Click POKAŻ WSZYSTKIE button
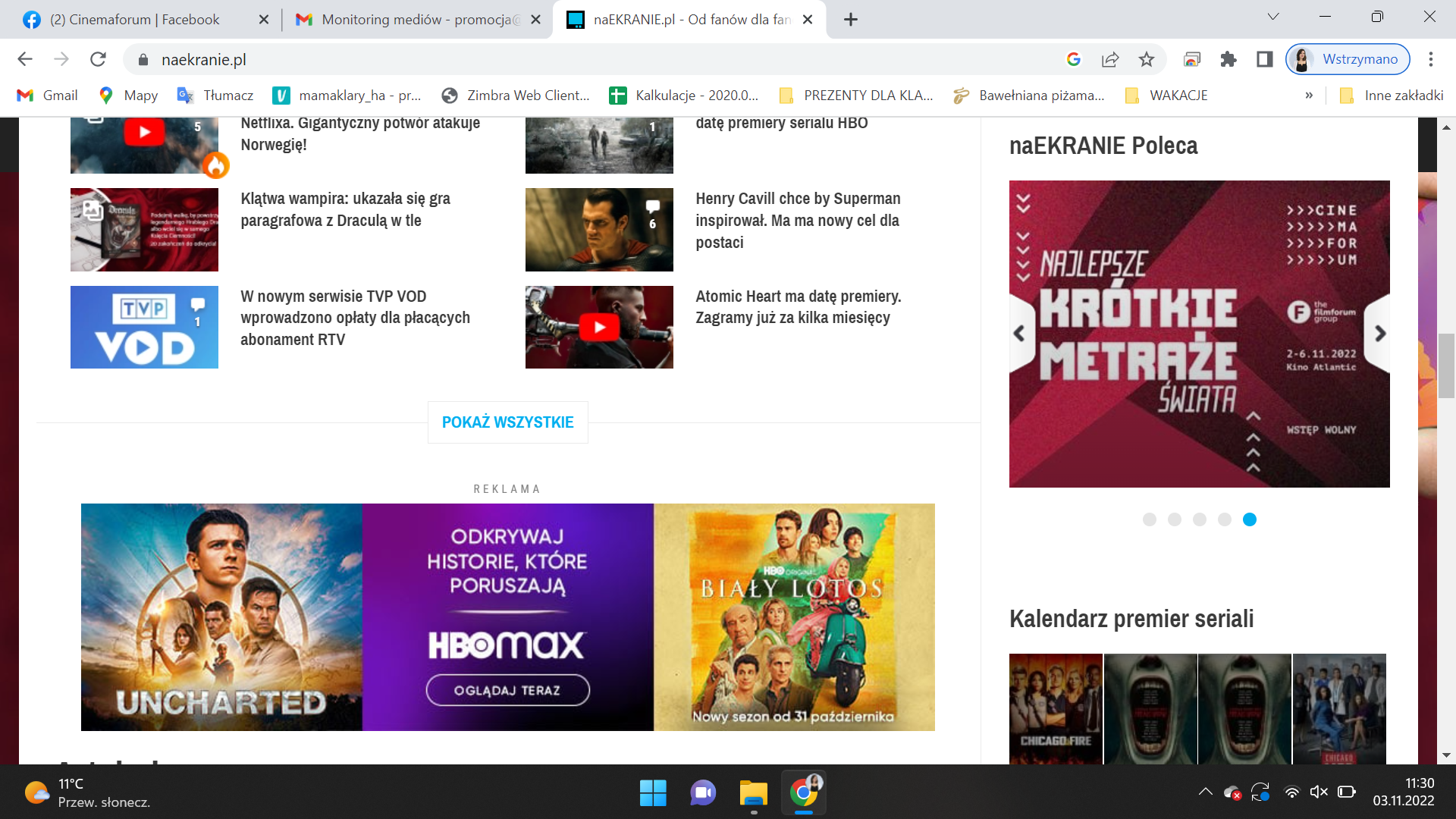The image size is (1456, 819). tap(507, 422)
